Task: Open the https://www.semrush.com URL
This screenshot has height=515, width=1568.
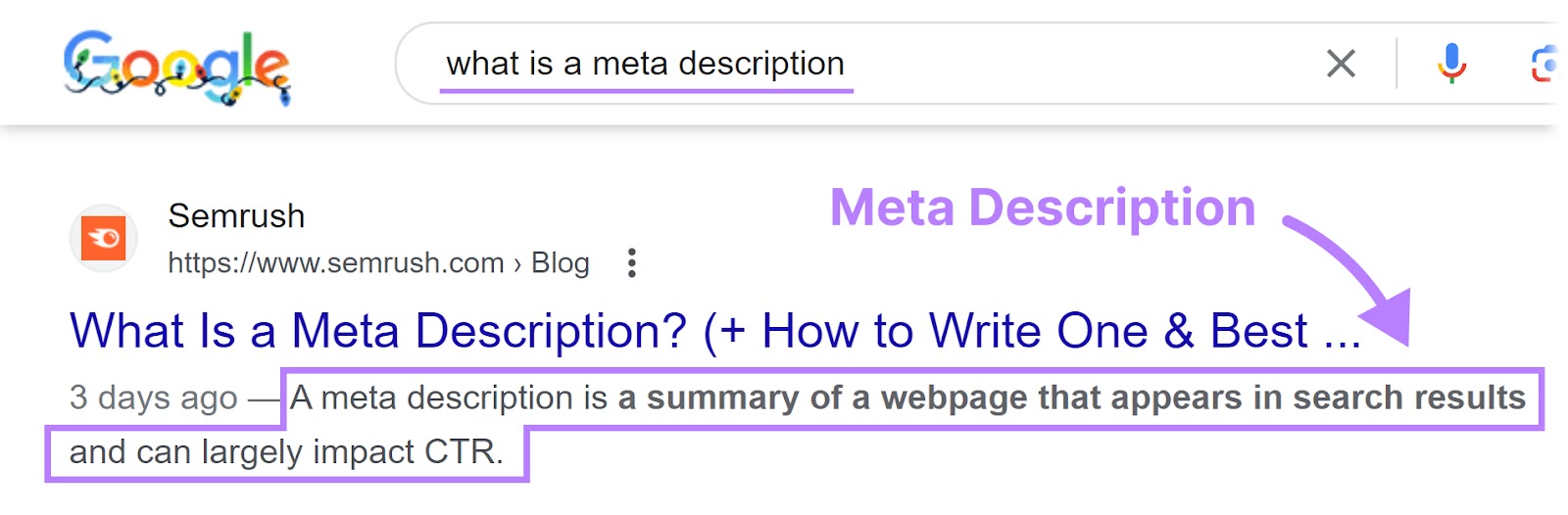Action: tap(335, 262)
